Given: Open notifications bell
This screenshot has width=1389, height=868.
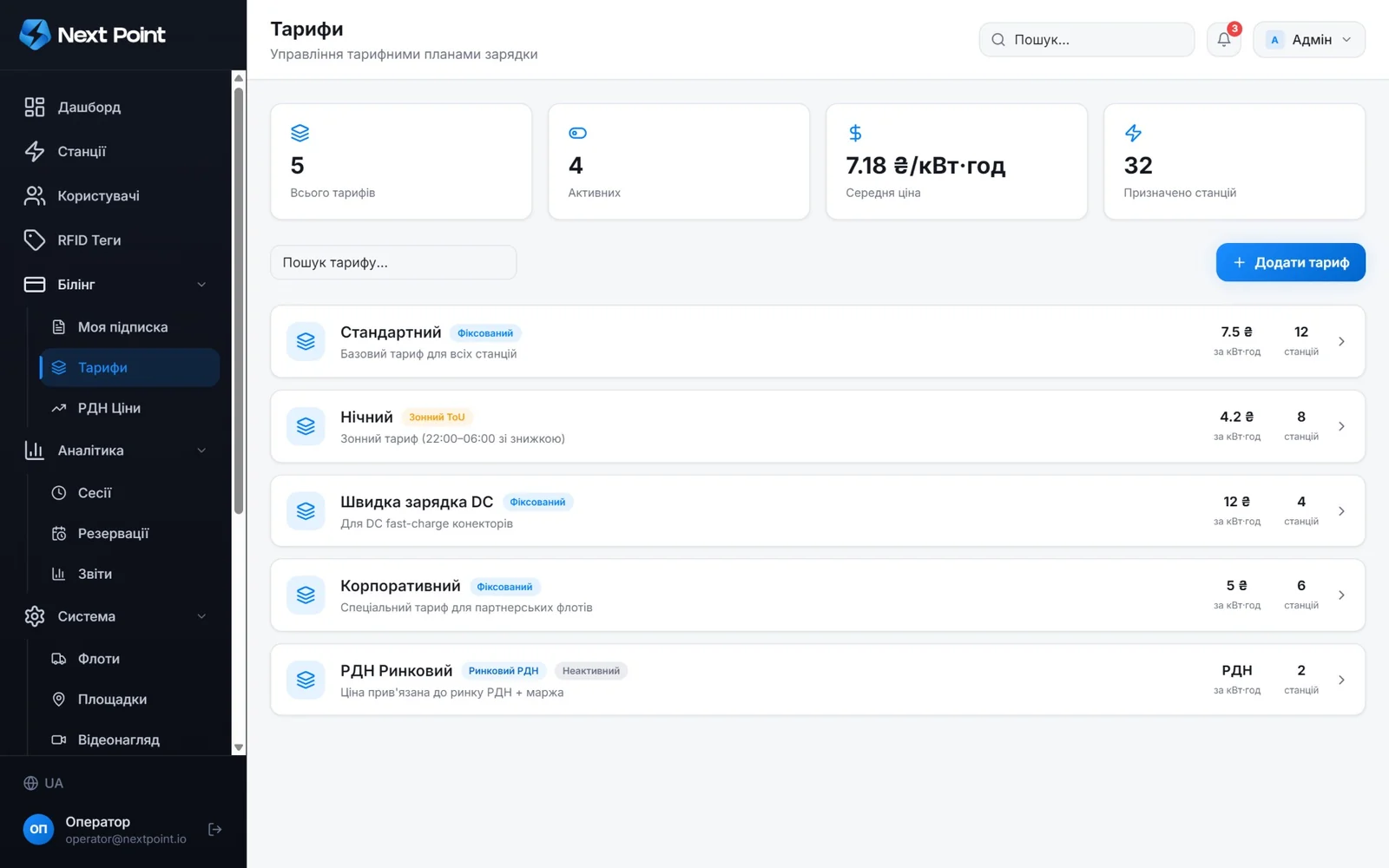Looking at the screenshot, I should pos(1224,39).
